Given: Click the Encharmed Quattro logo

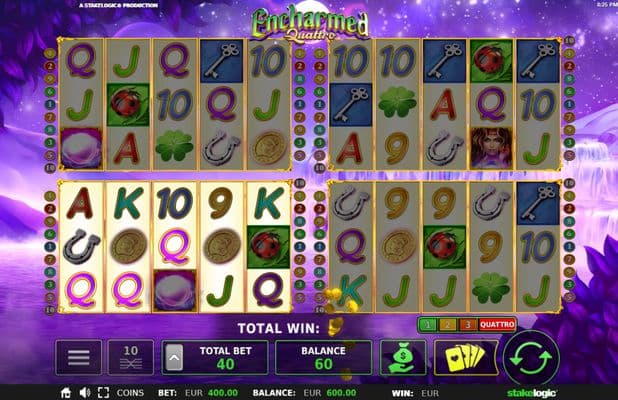Looking at the screenshot, I should (x=310, y=23).
